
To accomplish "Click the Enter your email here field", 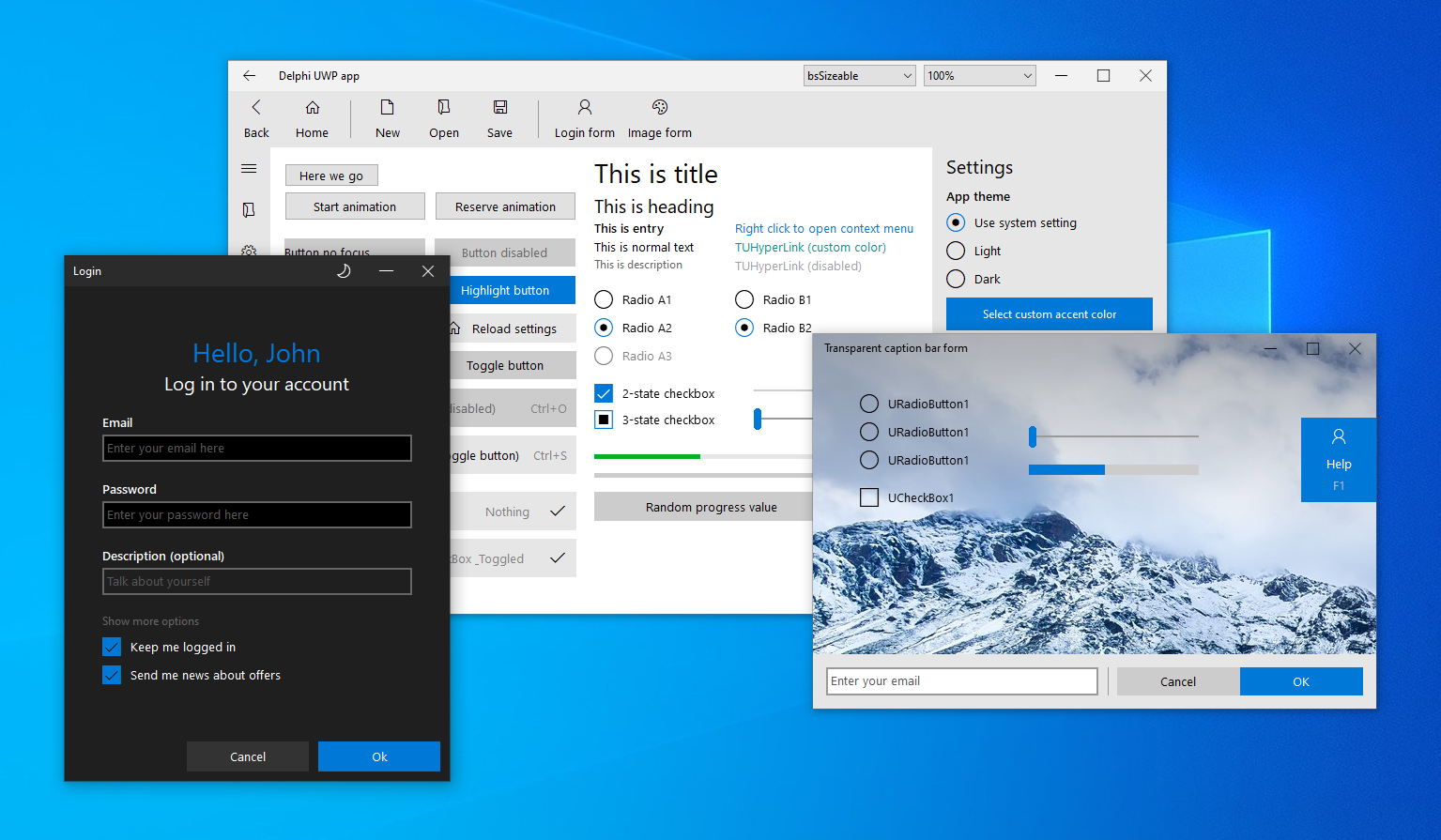I will click(x=256, y=448).
